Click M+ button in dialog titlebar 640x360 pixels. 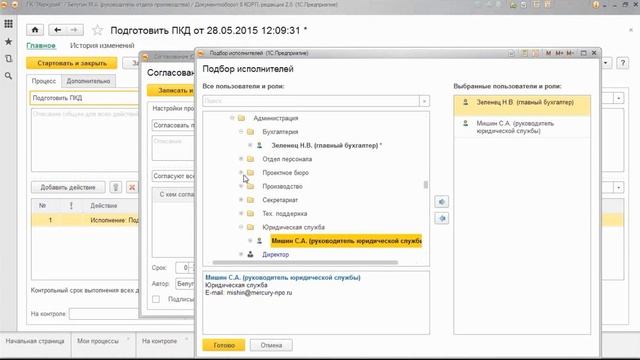click(559, 53)
